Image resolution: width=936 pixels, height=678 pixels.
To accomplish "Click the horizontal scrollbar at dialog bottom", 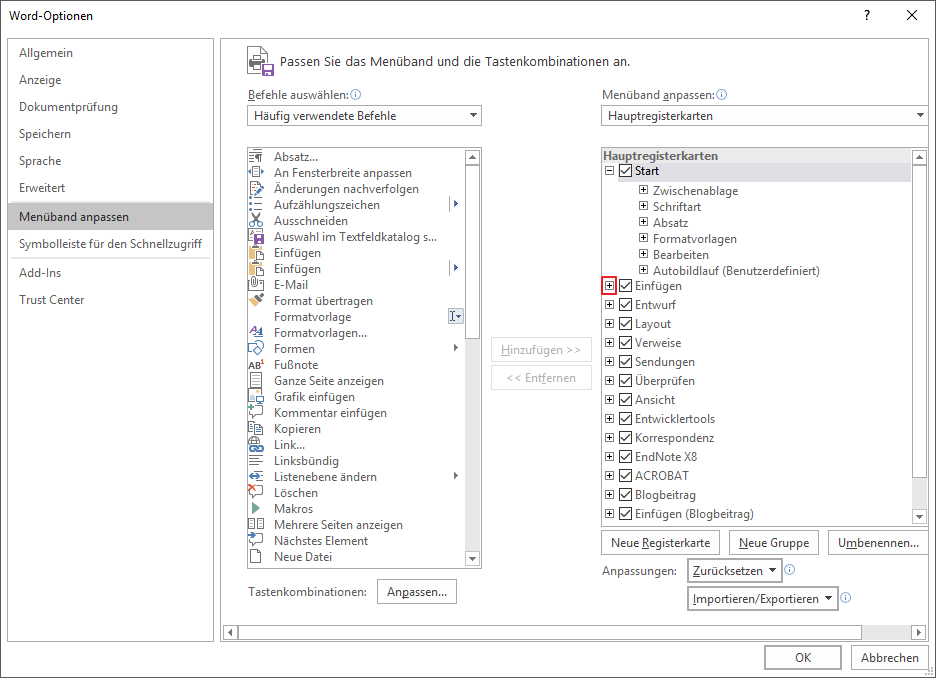I will pos(545,632).
